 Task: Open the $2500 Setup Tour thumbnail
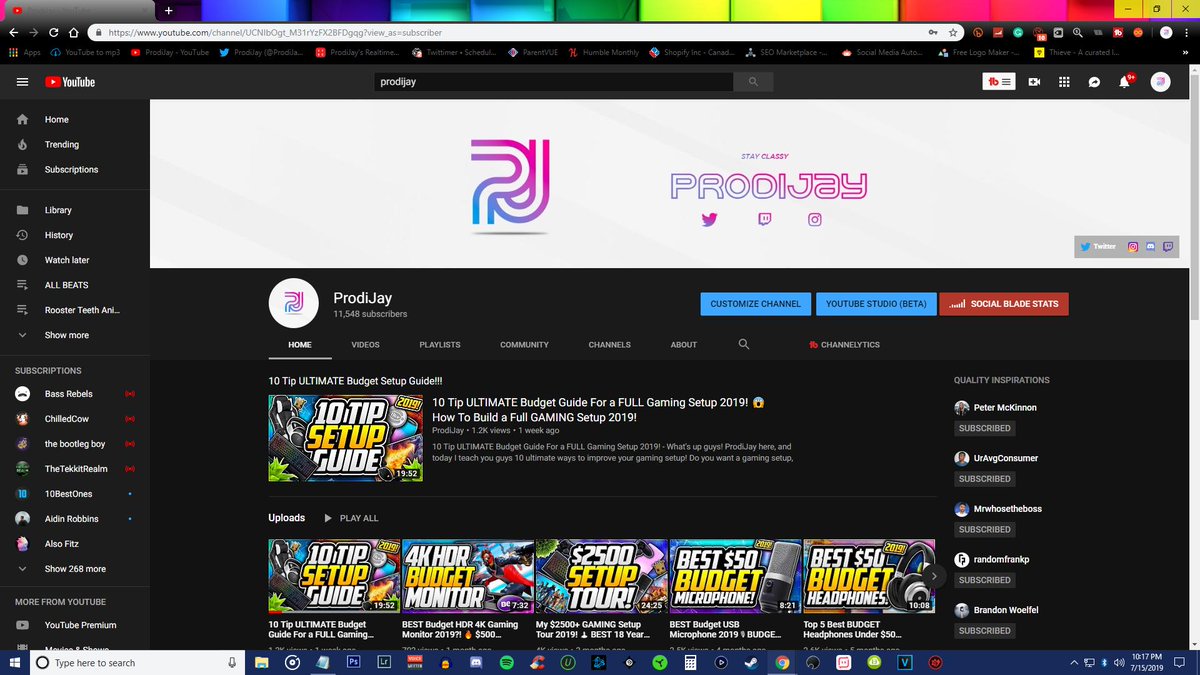tap(602, 575)
